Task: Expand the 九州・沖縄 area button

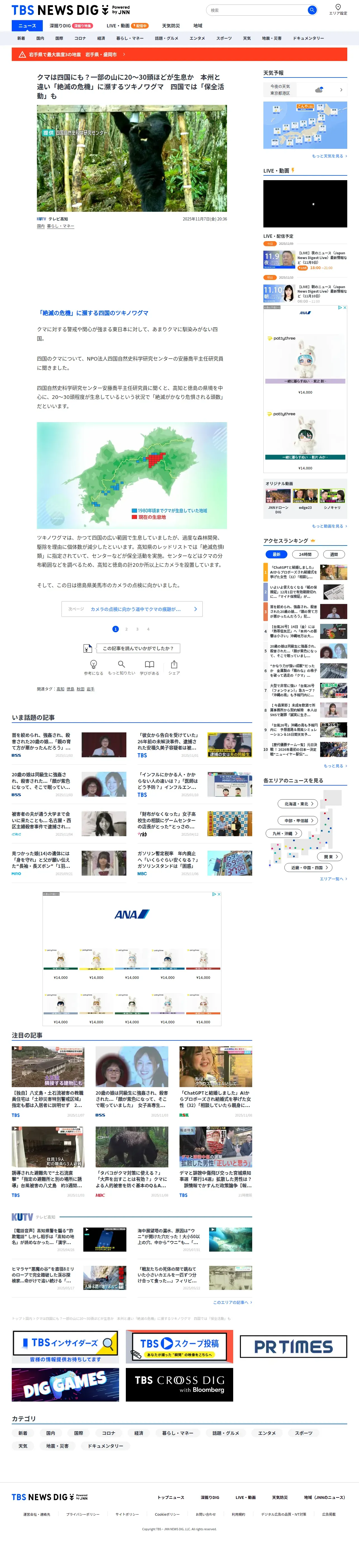Action: click(285, 833)
